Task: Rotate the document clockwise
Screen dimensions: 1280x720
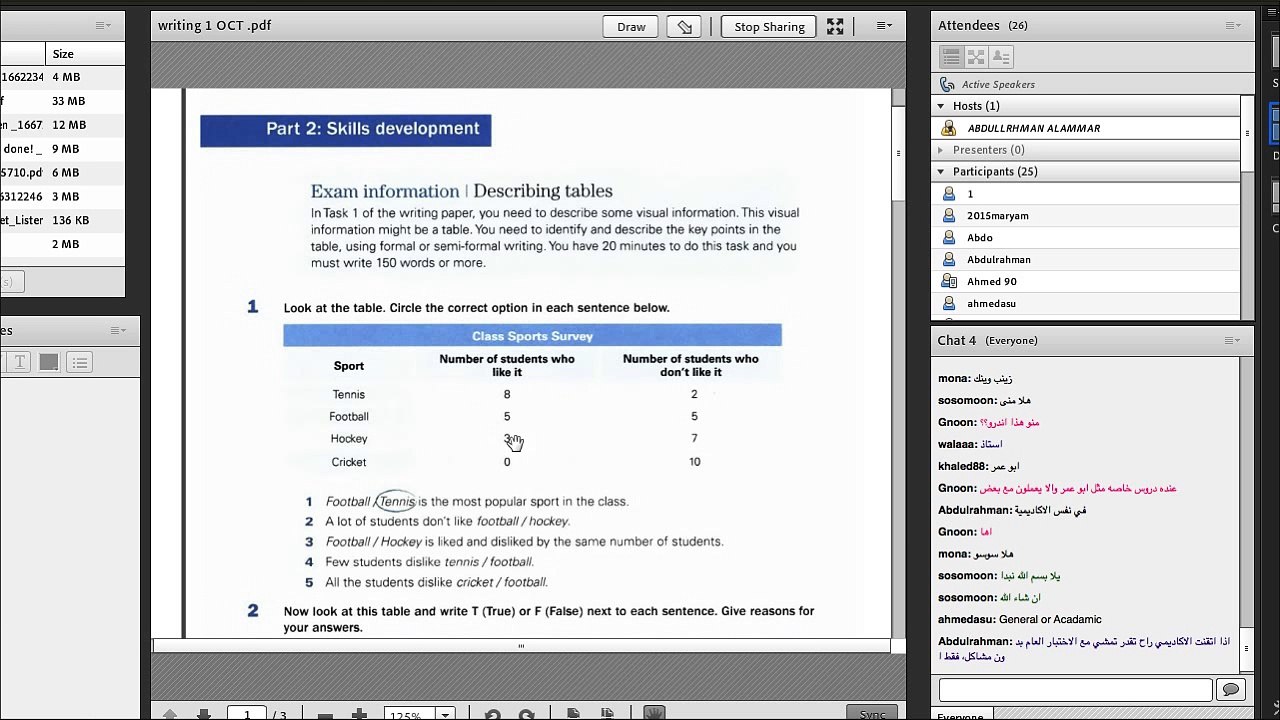Action: [526, 714]
